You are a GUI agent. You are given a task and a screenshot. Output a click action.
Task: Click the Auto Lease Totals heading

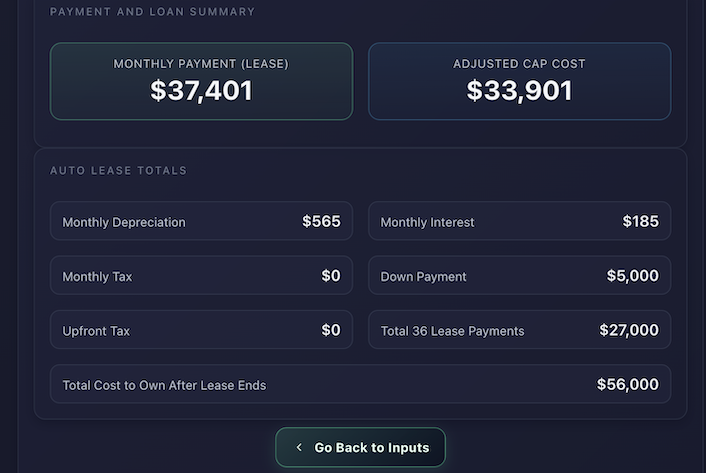[x=118, y=171]
